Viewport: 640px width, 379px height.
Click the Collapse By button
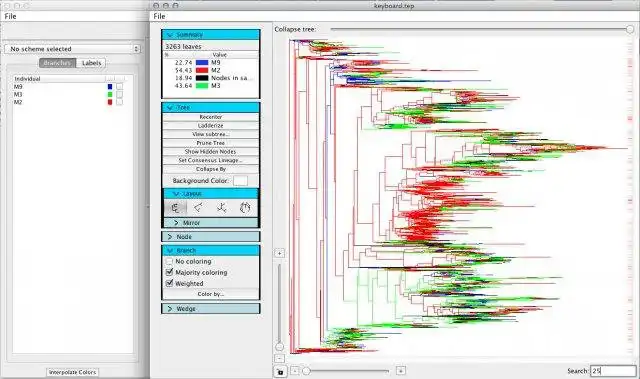(211, 169)
